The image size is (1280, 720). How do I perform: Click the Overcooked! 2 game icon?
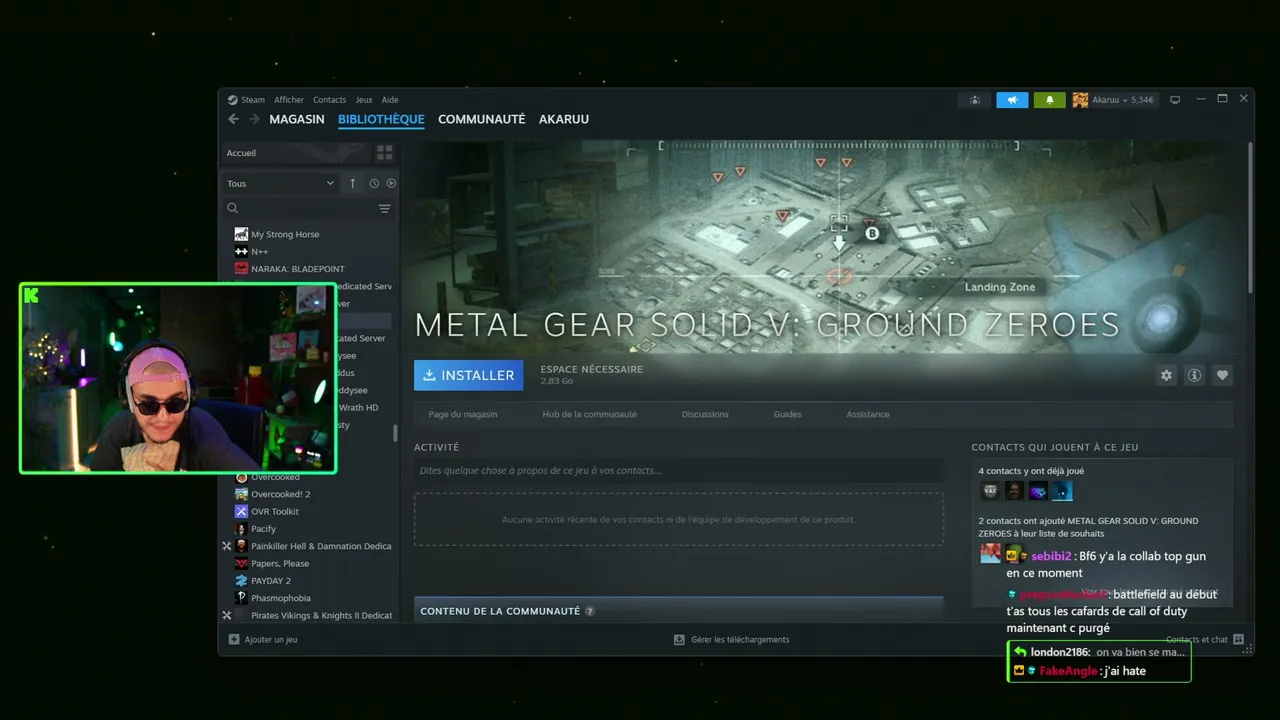tap(241, 494)
